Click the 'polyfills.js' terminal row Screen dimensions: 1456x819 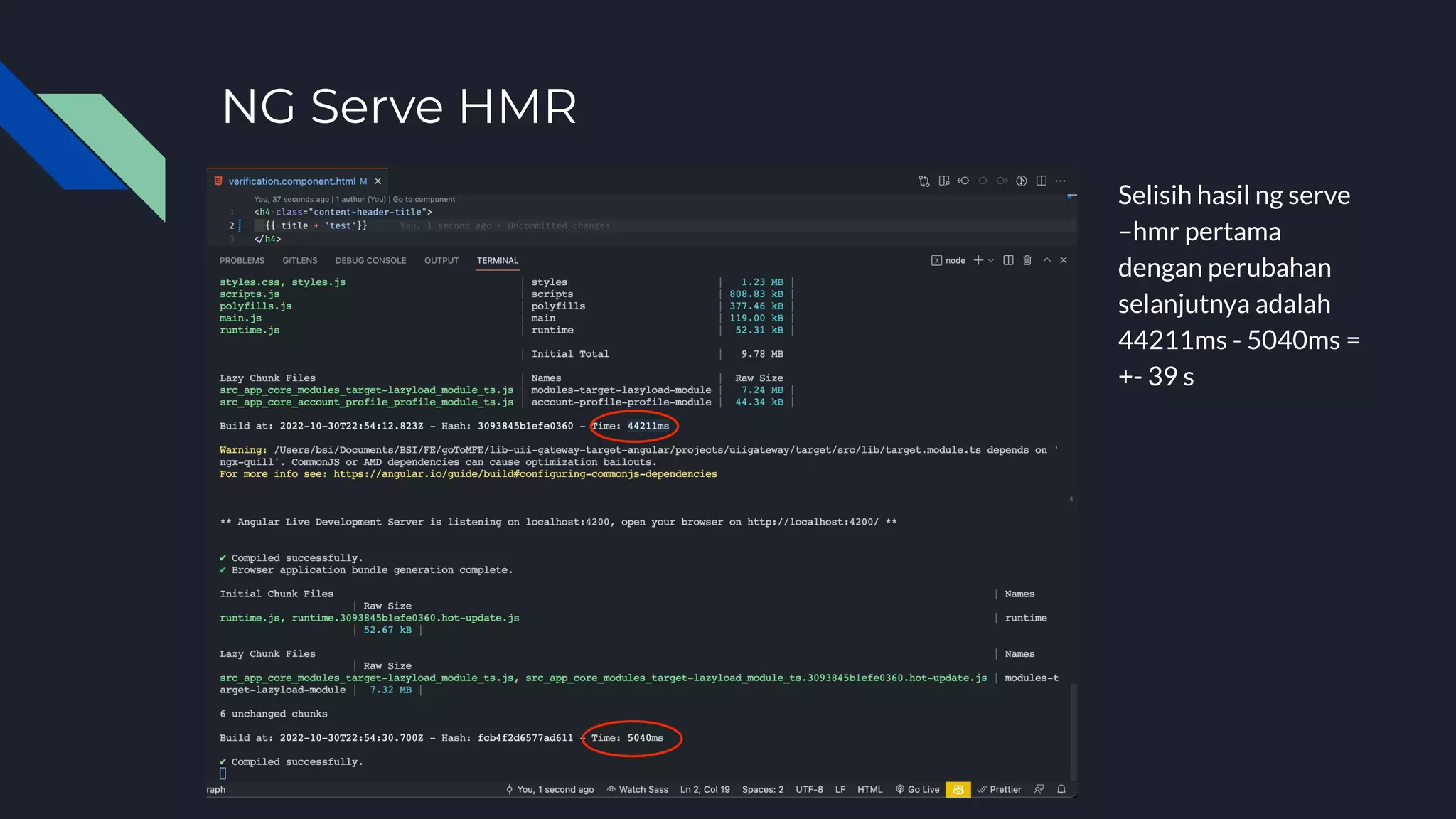[255, 306]
